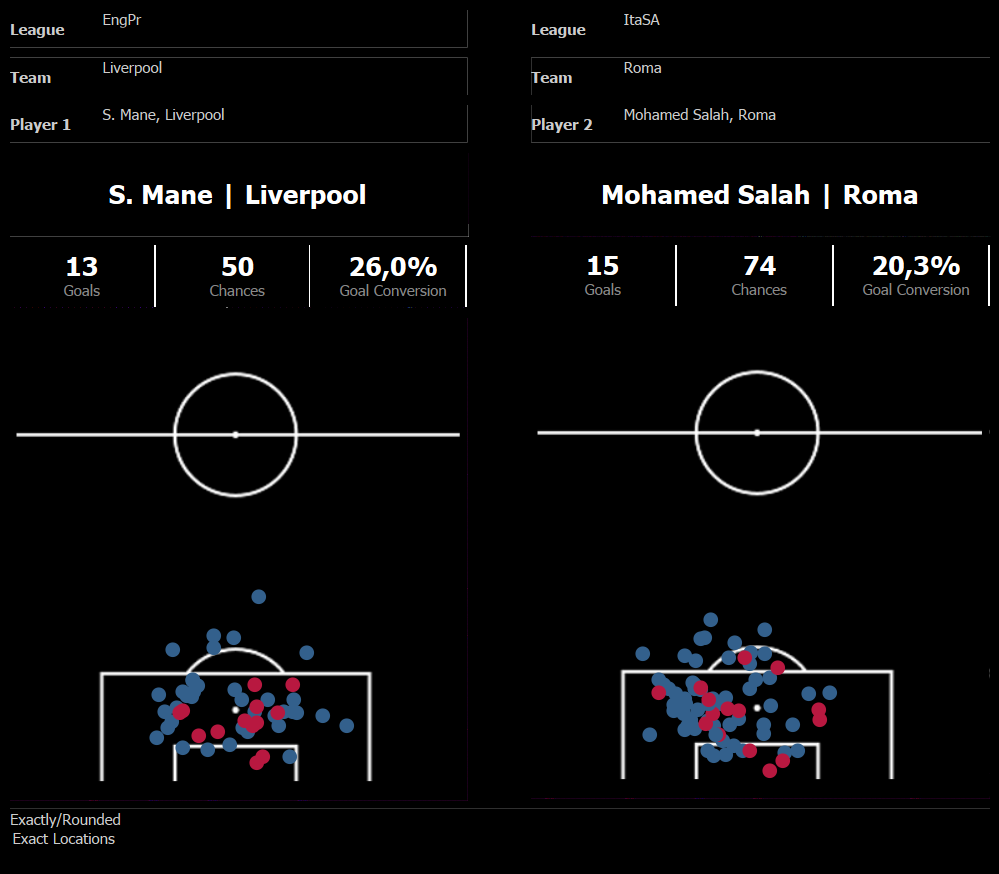
Task: Select the leftmost blue dot outside Salah's penalty box
Action: (643, 654)
